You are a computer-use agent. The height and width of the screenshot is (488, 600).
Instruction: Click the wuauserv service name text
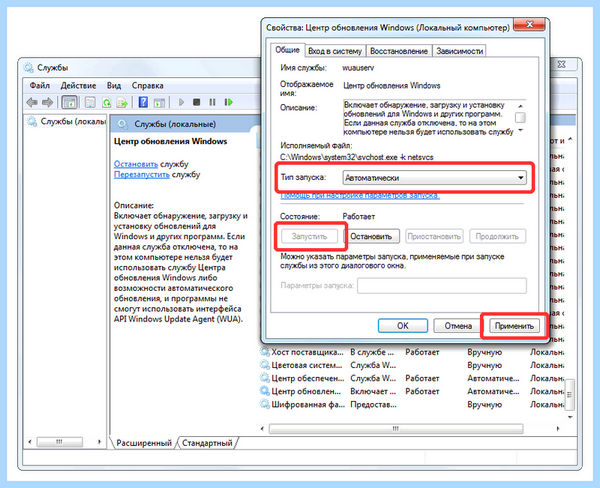pos(358,68)
